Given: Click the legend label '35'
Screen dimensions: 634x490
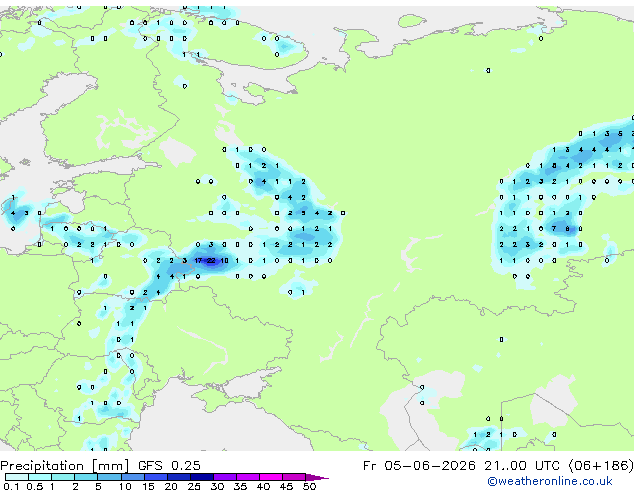Looking at the screenshot, I should [240, 486].
